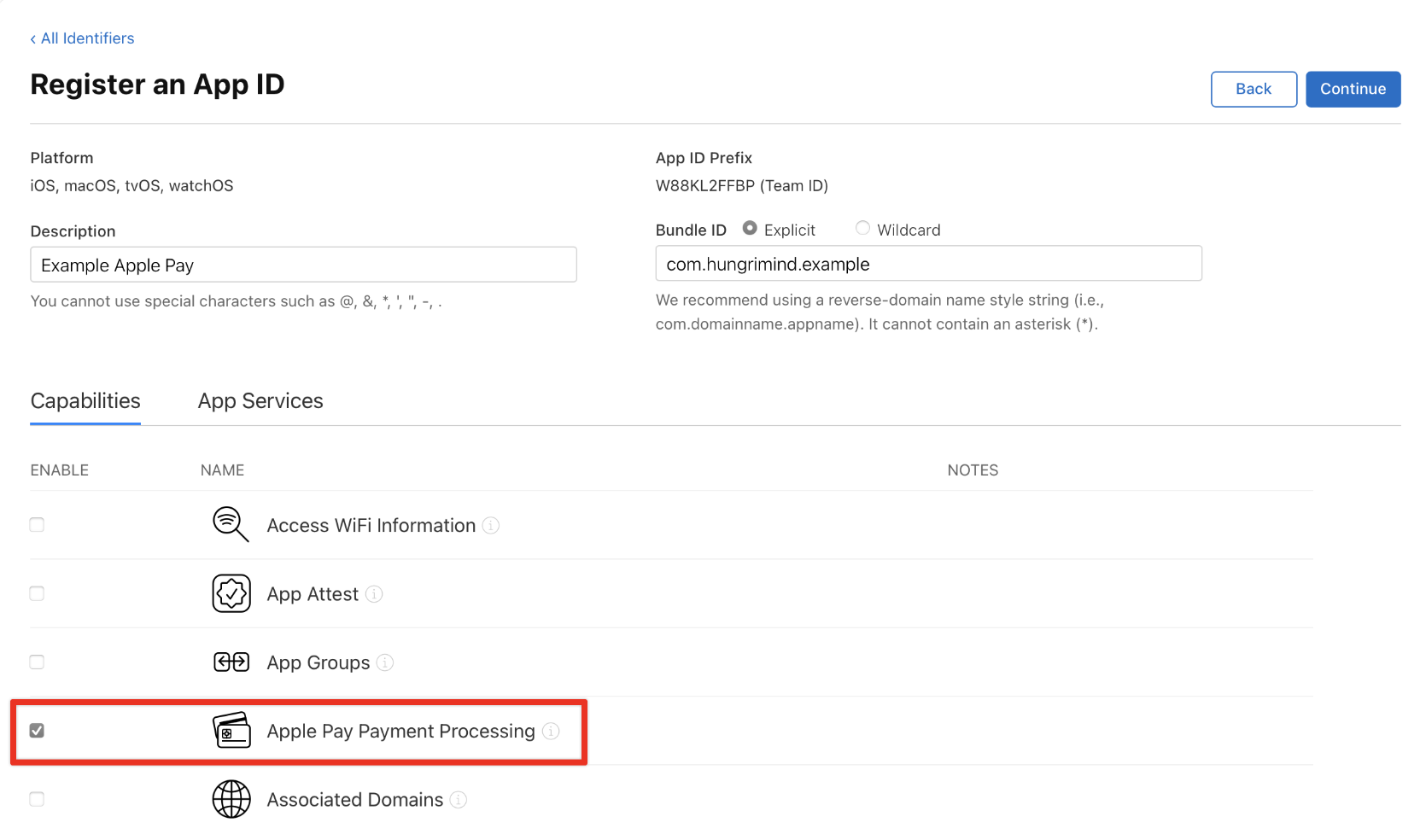This screenshot has height=840, width=1426.
Task: Click the Apple Pay wallet card icon
Action: pos(230,731)
